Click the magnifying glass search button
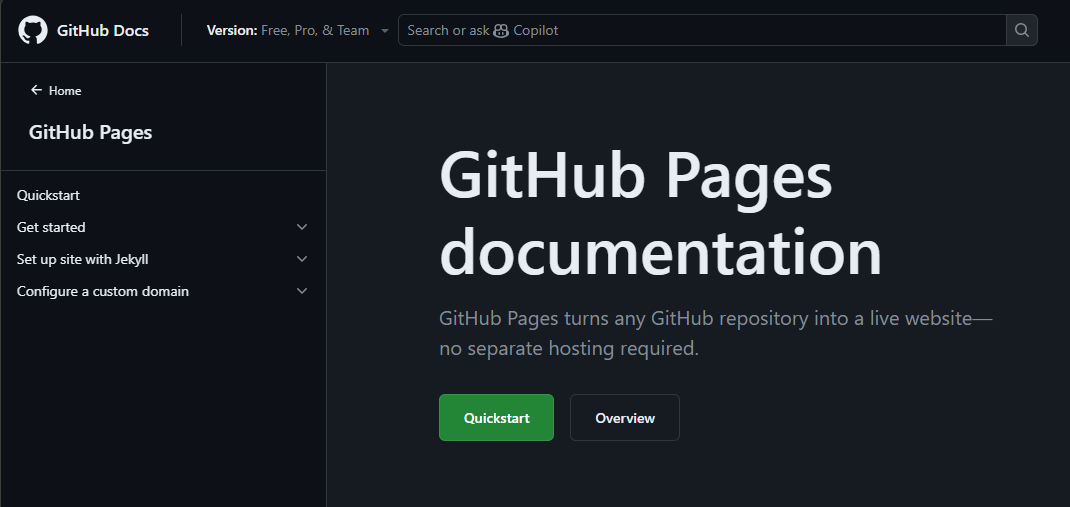This screenshot has height=507, width=1070. (1022, 31)
